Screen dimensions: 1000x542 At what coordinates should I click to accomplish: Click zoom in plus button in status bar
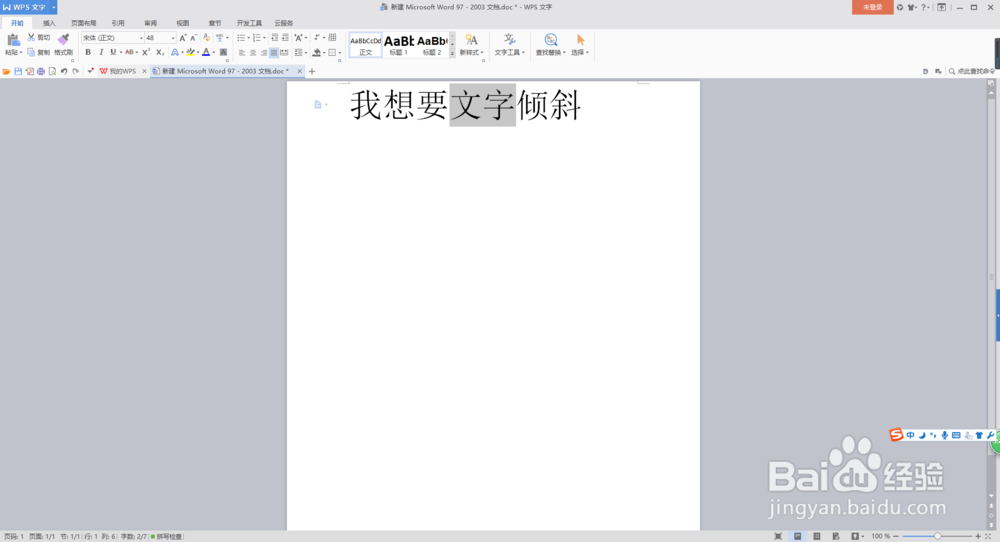pyautogui.click(x=978, y=536)
